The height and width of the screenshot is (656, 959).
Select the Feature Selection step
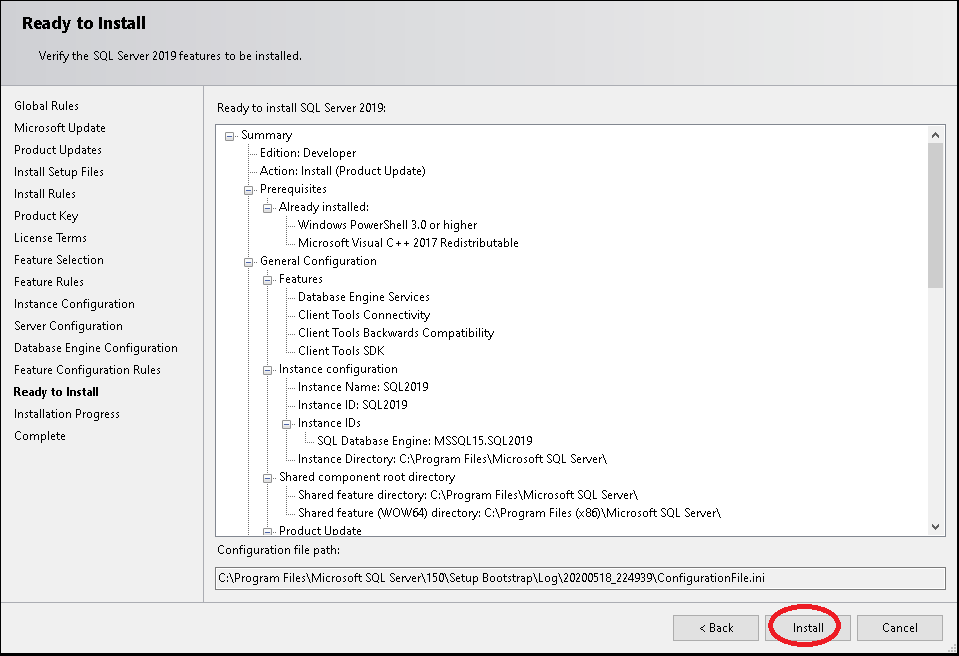pos(59,260)
